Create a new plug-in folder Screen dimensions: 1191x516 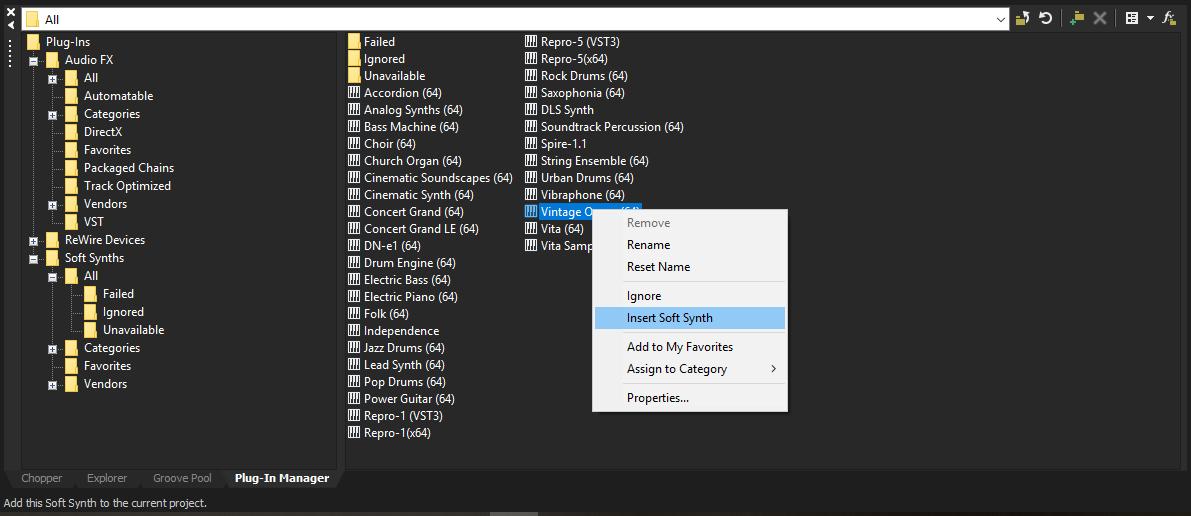[x=1077, y=18]
